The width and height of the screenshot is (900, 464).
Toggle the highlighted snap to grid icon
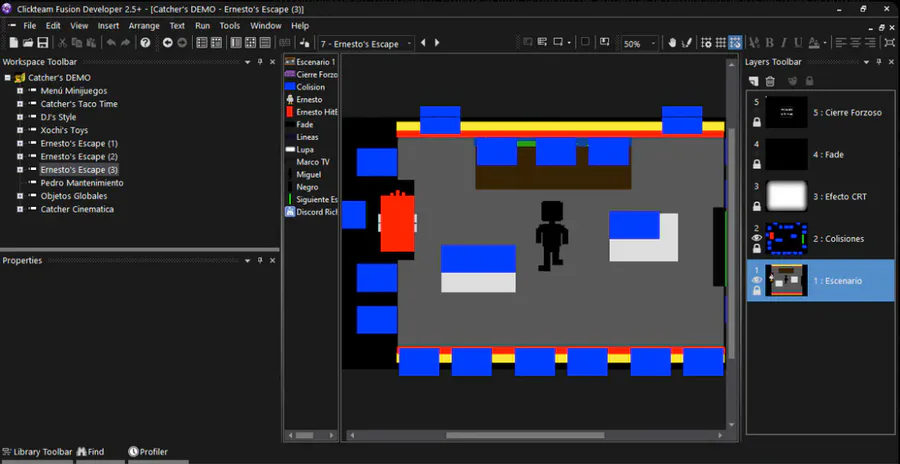point(735,42)
